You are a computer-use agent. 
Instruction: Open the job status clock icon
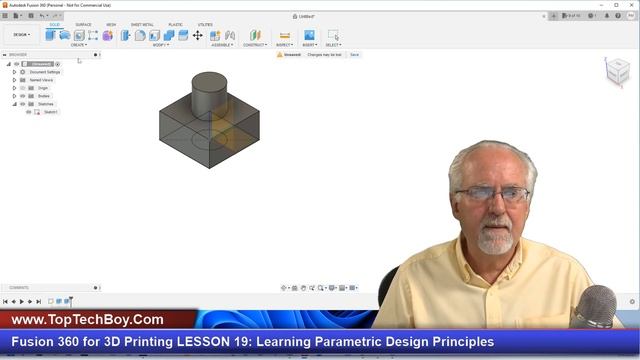point(591,16)
